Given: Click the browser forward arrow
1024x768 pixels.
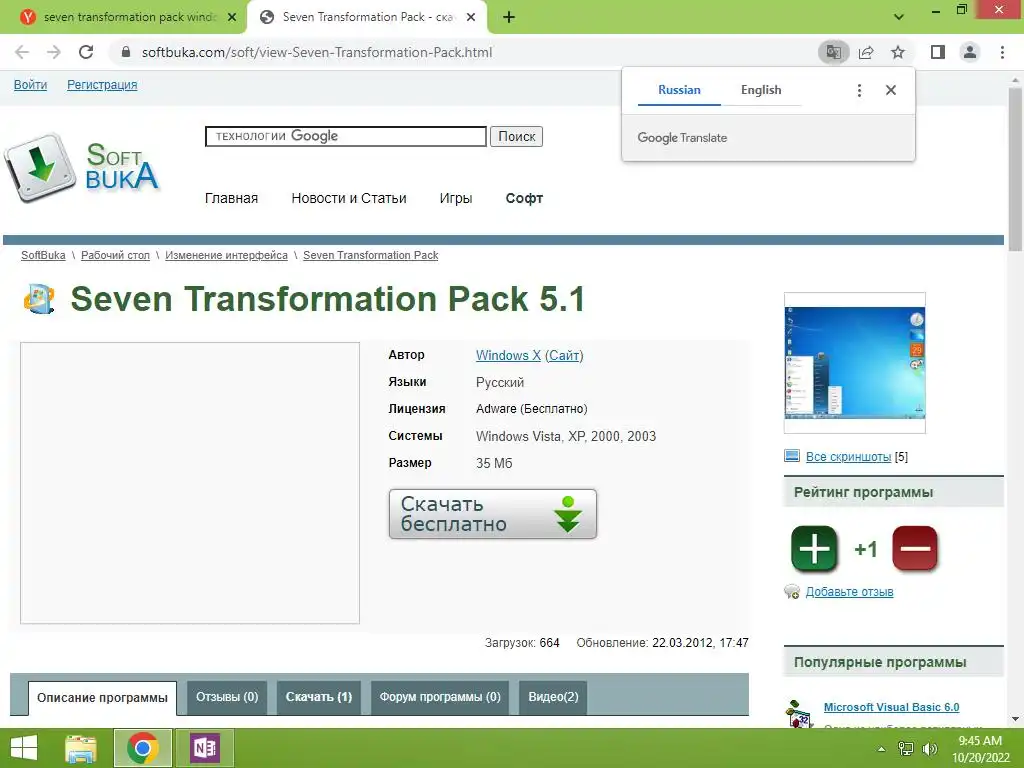Looking at the screenshot, I should [x=54, y=52].
